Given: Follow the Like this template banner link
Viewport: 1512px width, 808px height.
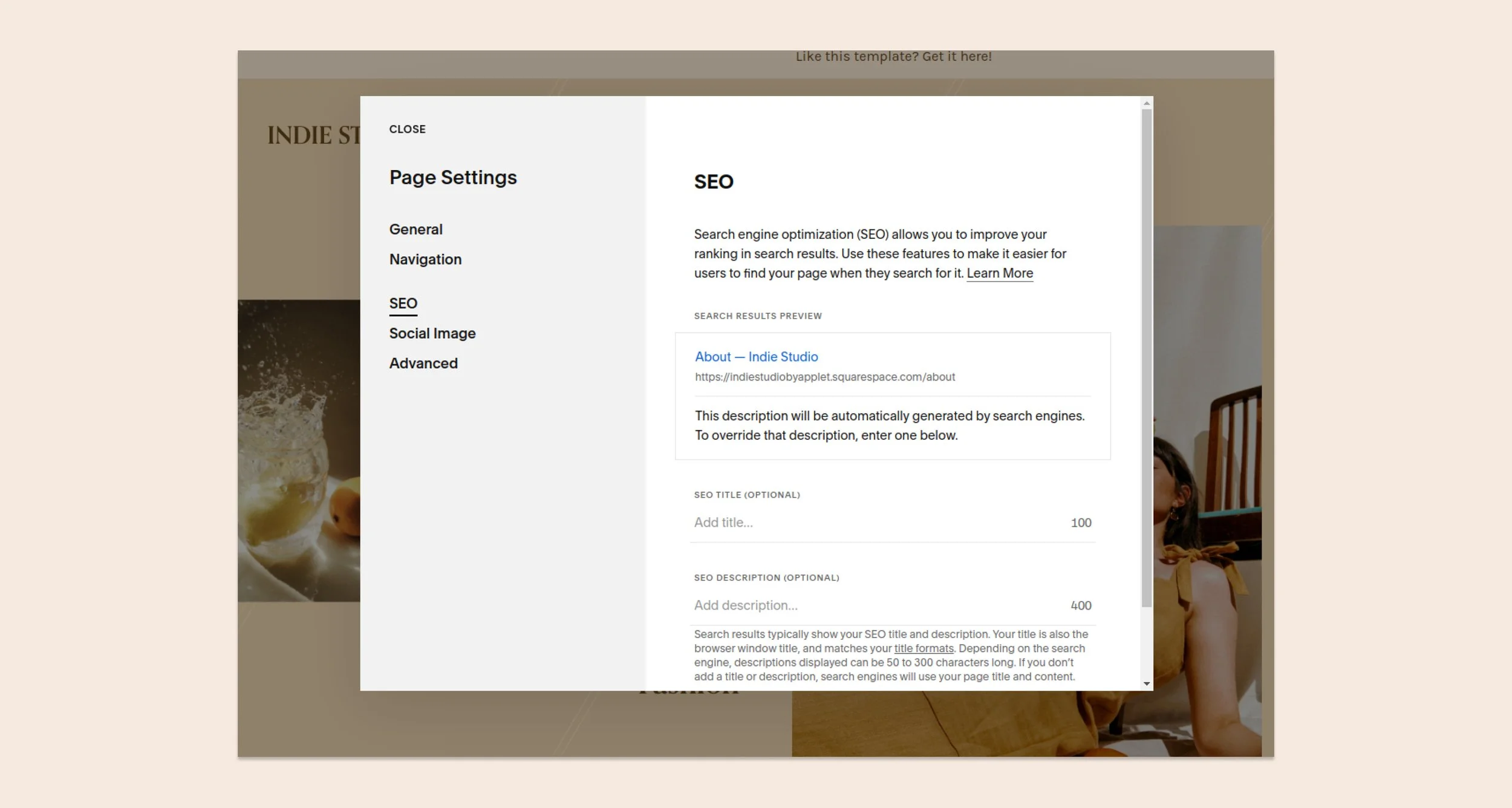Looking at the screenshot, I should pyautogui.click(x=893, y=56).
